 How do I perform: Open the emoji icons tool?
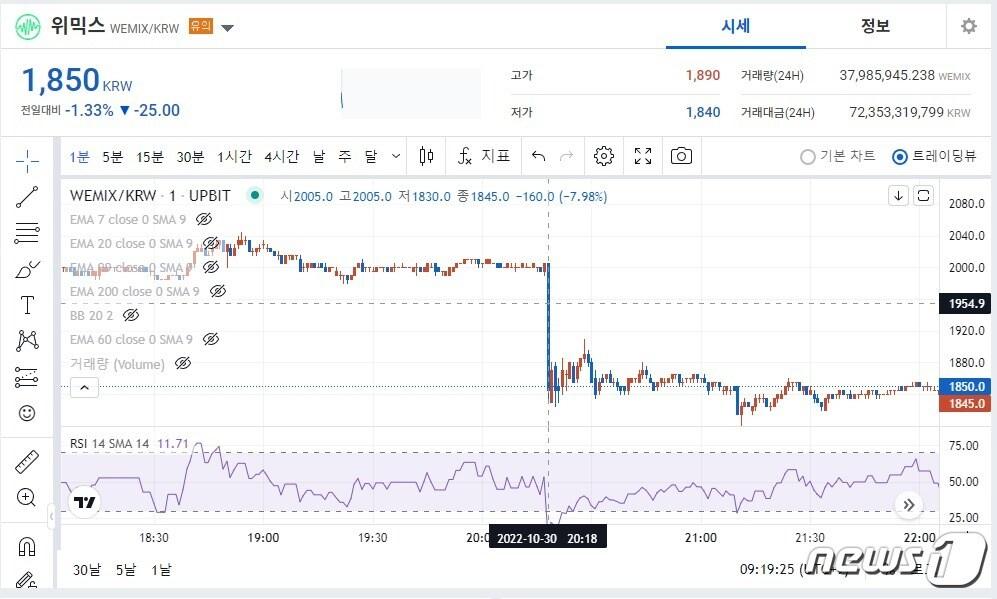tap(27, 413)
